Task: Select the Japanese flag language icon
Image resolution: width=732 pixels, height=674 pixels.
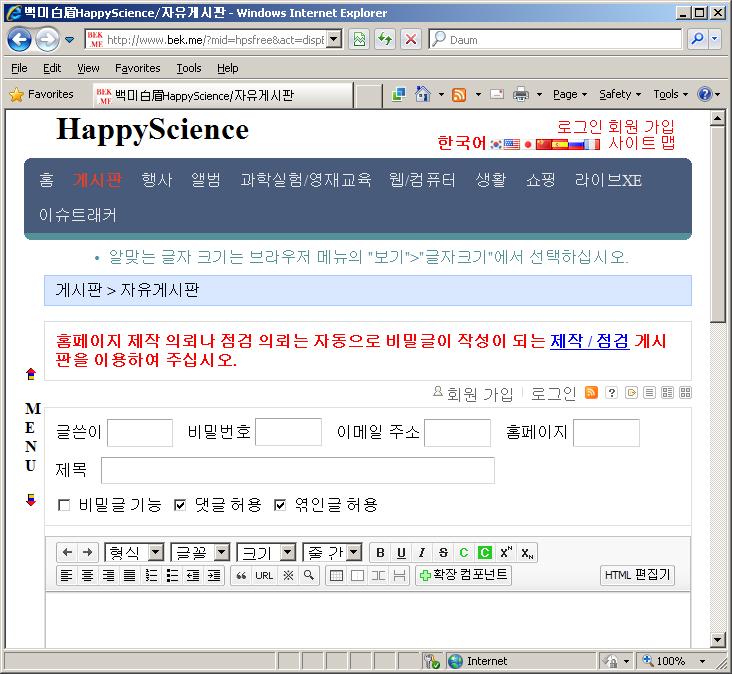Action: (528, 144)
